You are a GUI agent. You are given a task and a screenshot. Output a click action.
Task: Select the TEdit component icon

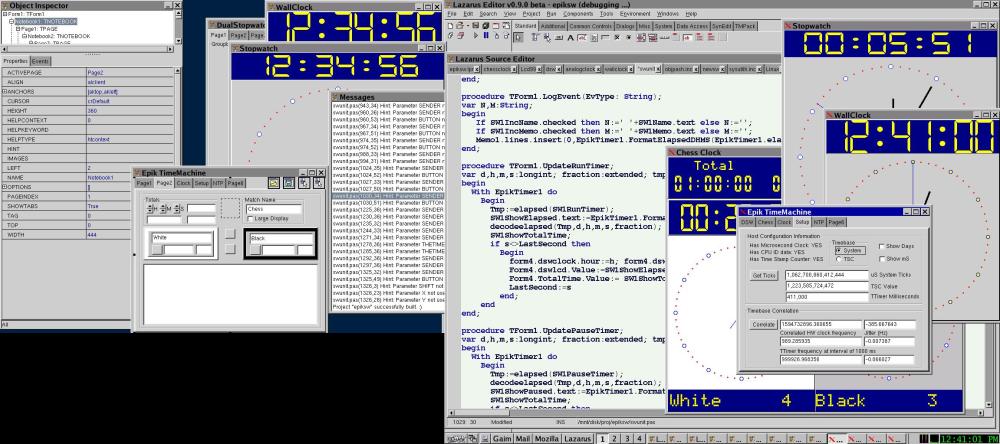pos(582,37)
